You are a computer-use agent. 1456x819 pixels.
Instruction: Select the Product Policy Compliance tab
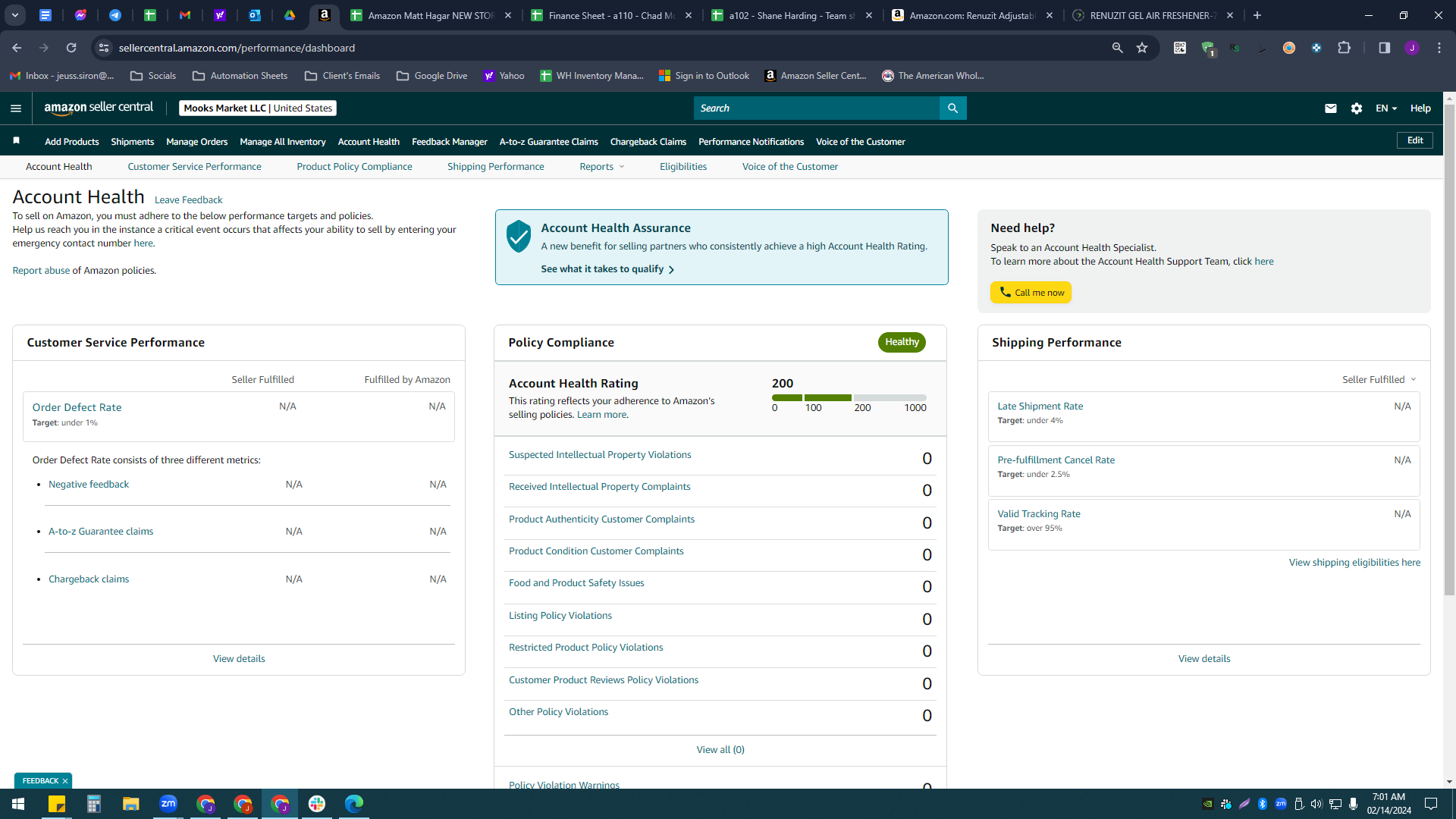click(354, 167)
